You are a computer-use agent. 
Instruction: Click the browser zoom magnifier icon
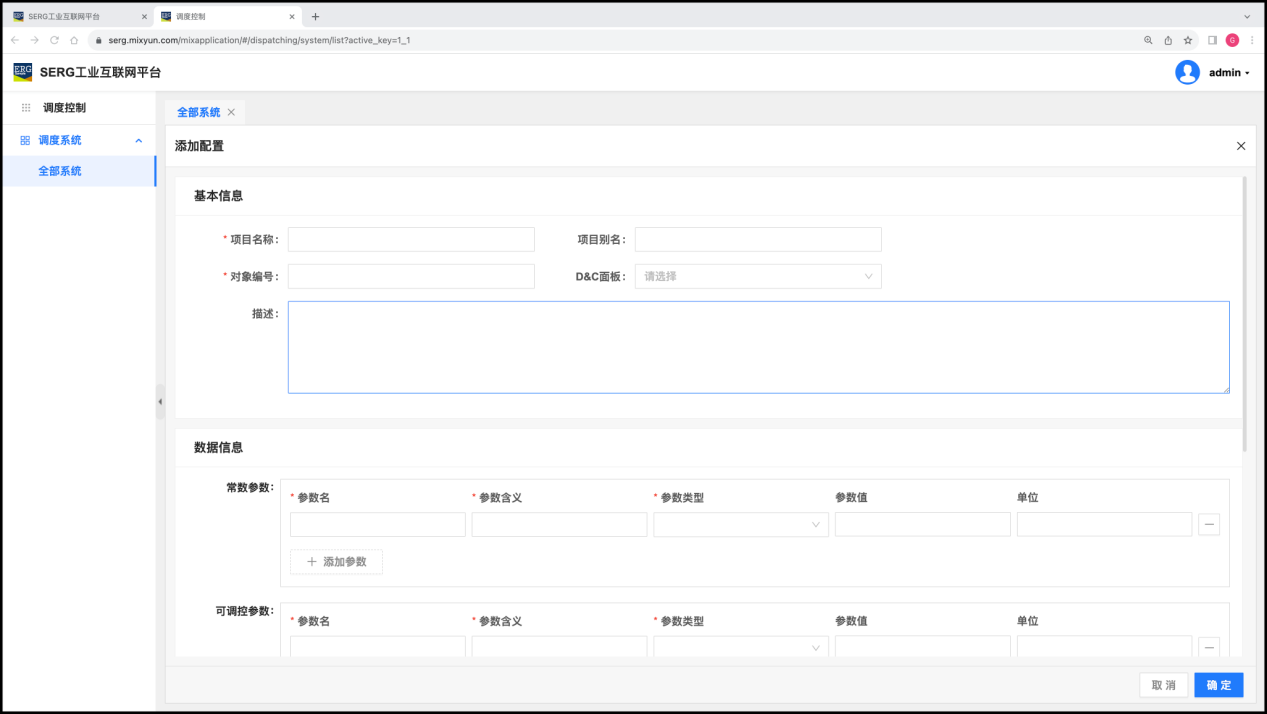tap(1148, 40)
